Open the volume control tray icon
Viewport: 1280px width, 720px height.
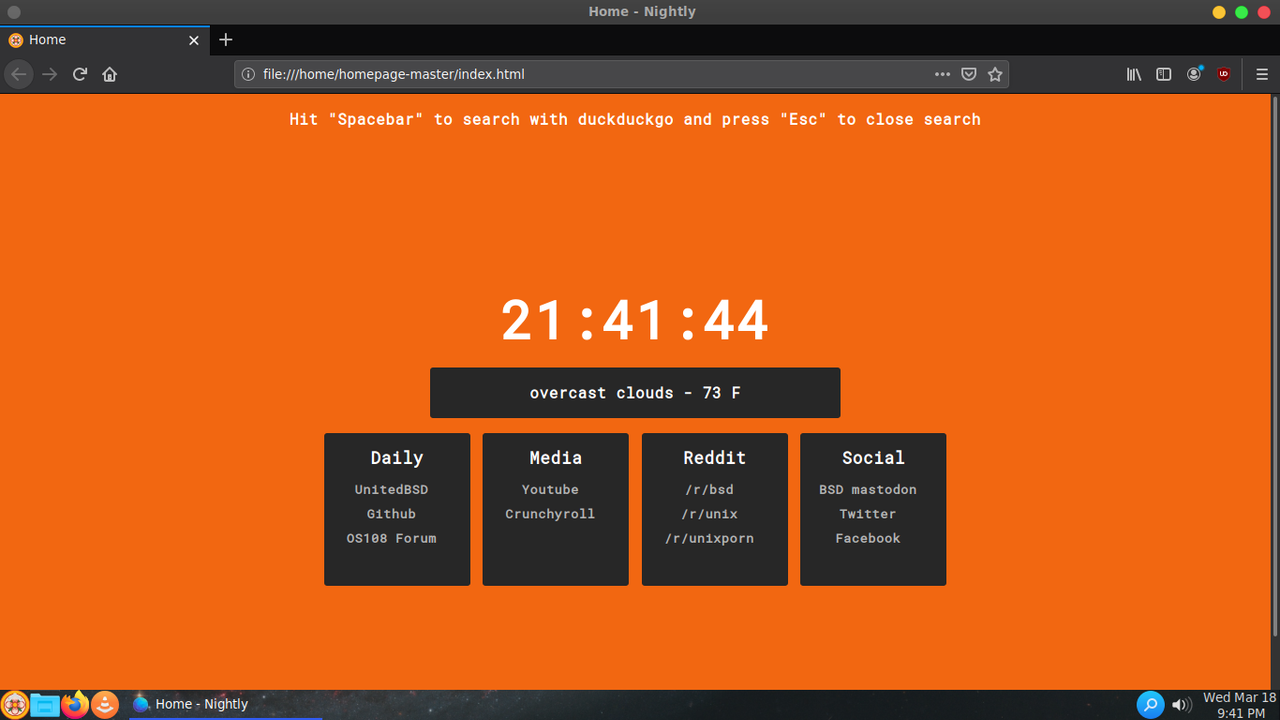[1181, 704]
